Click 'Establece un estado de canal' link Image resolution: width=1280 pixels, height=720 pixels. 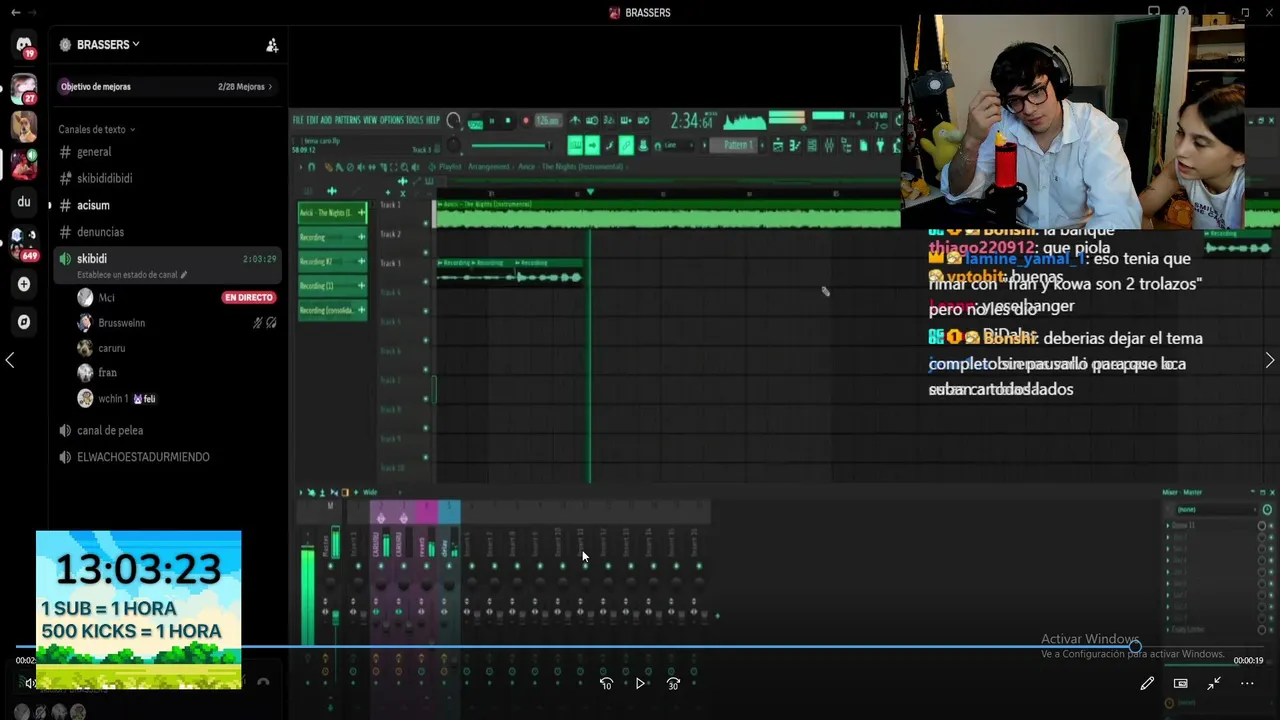coord(131,275)
